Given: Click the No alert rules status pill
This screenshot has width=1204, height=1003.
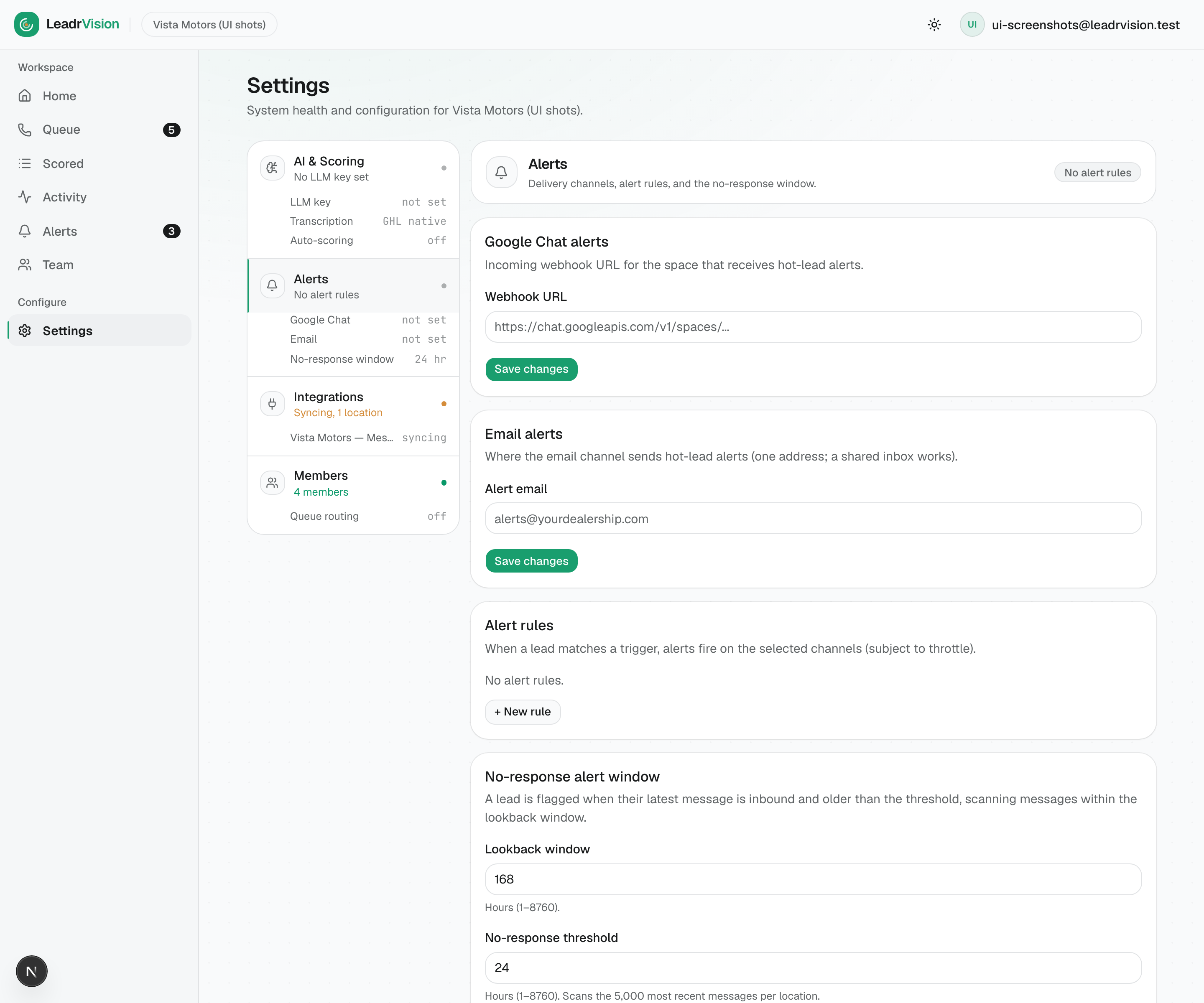Looking at the screenshot, I should coord(1097,173).
